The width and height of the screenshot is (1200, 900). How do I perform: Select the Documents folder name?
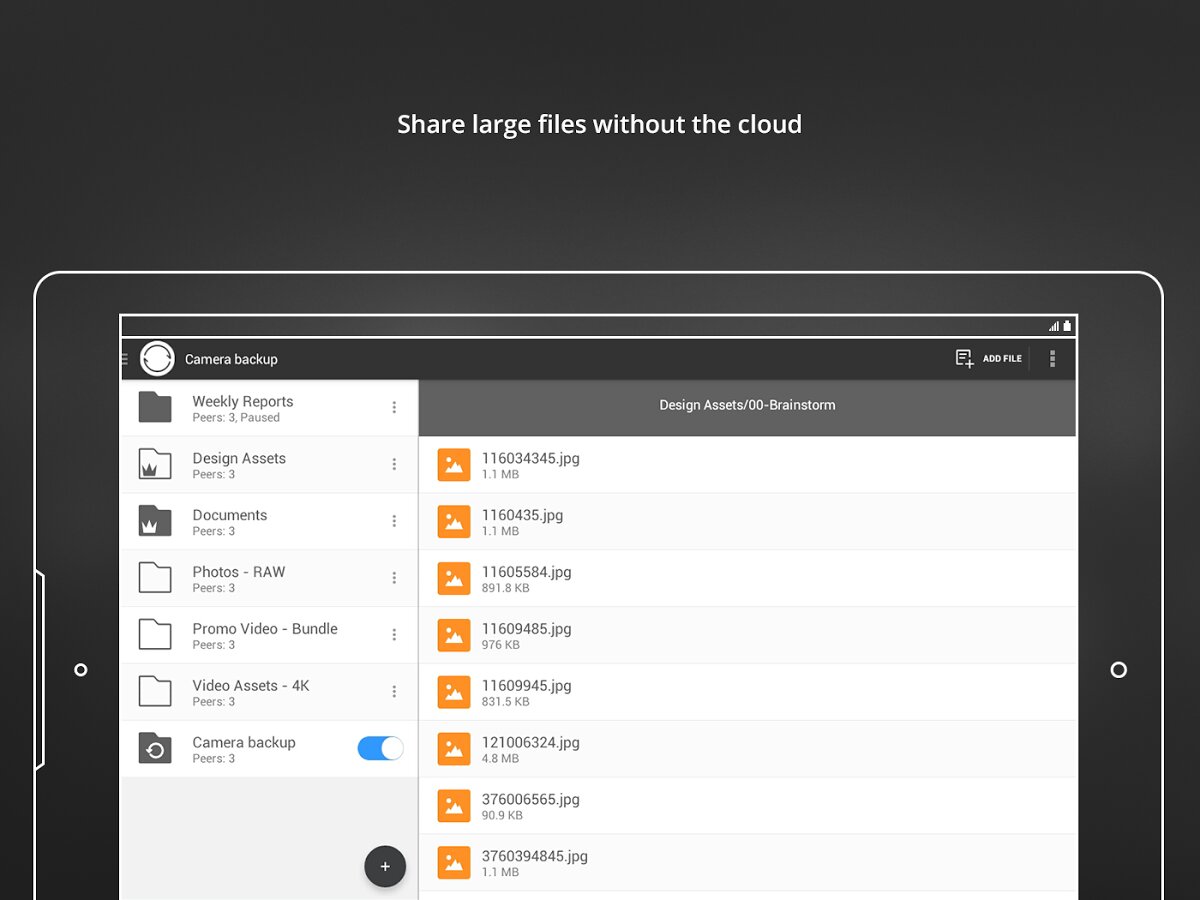click(230, 515)
